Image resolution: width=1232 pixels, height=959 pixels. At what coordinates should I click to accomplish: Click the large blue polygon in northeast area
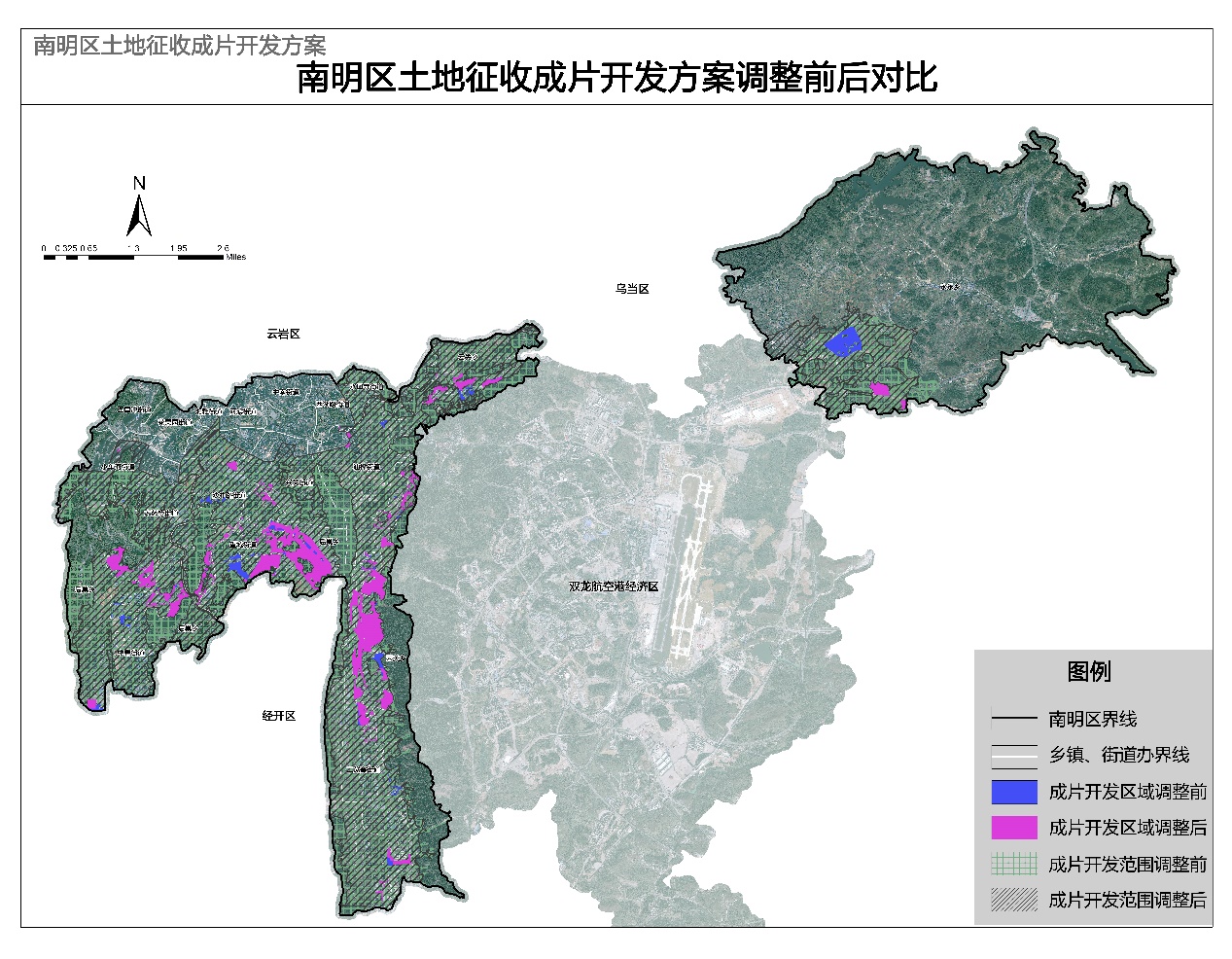(842, 342)
